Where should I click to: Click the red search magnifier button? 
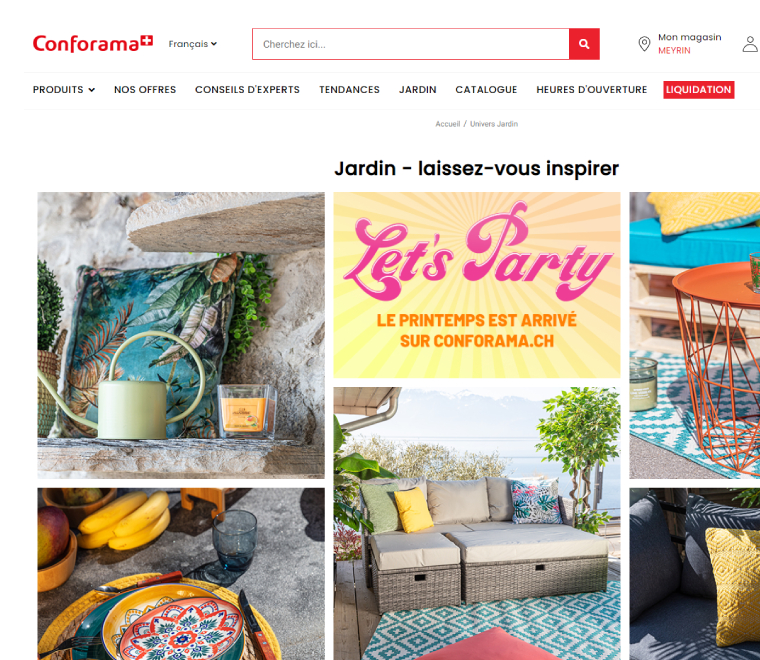tap(584, 44)
